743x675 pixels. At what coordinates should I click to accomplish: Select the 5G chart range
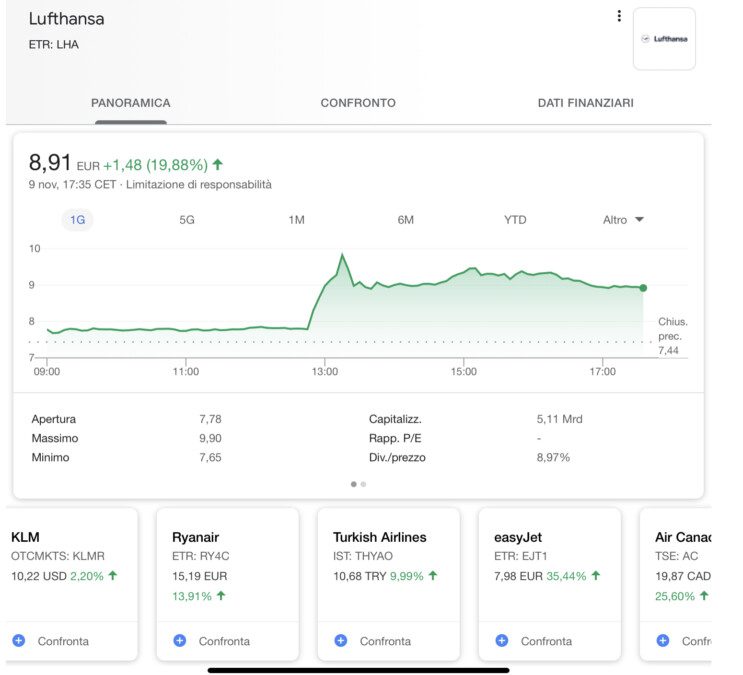point(187,220)
